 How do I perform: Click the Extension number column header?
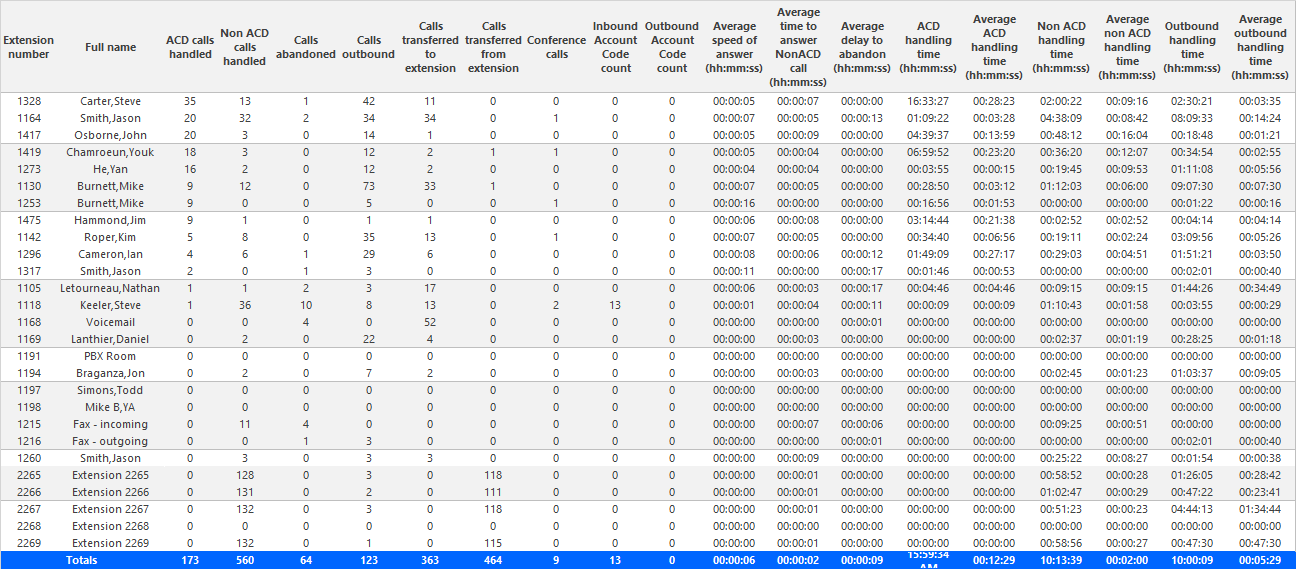click(29, 47)
